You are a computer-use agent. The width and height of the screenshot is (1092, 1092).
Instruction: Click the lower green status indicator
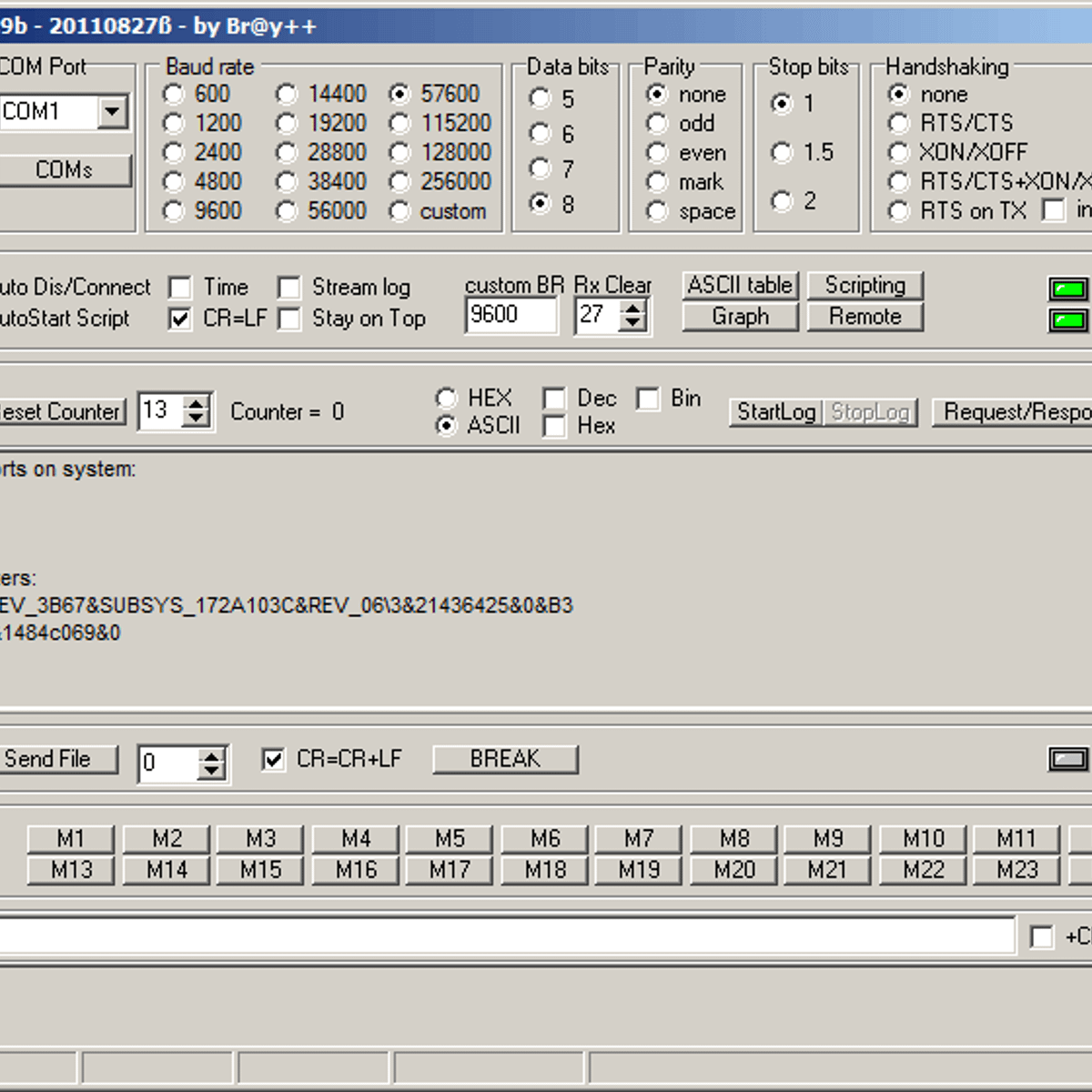coord(1068,319)
